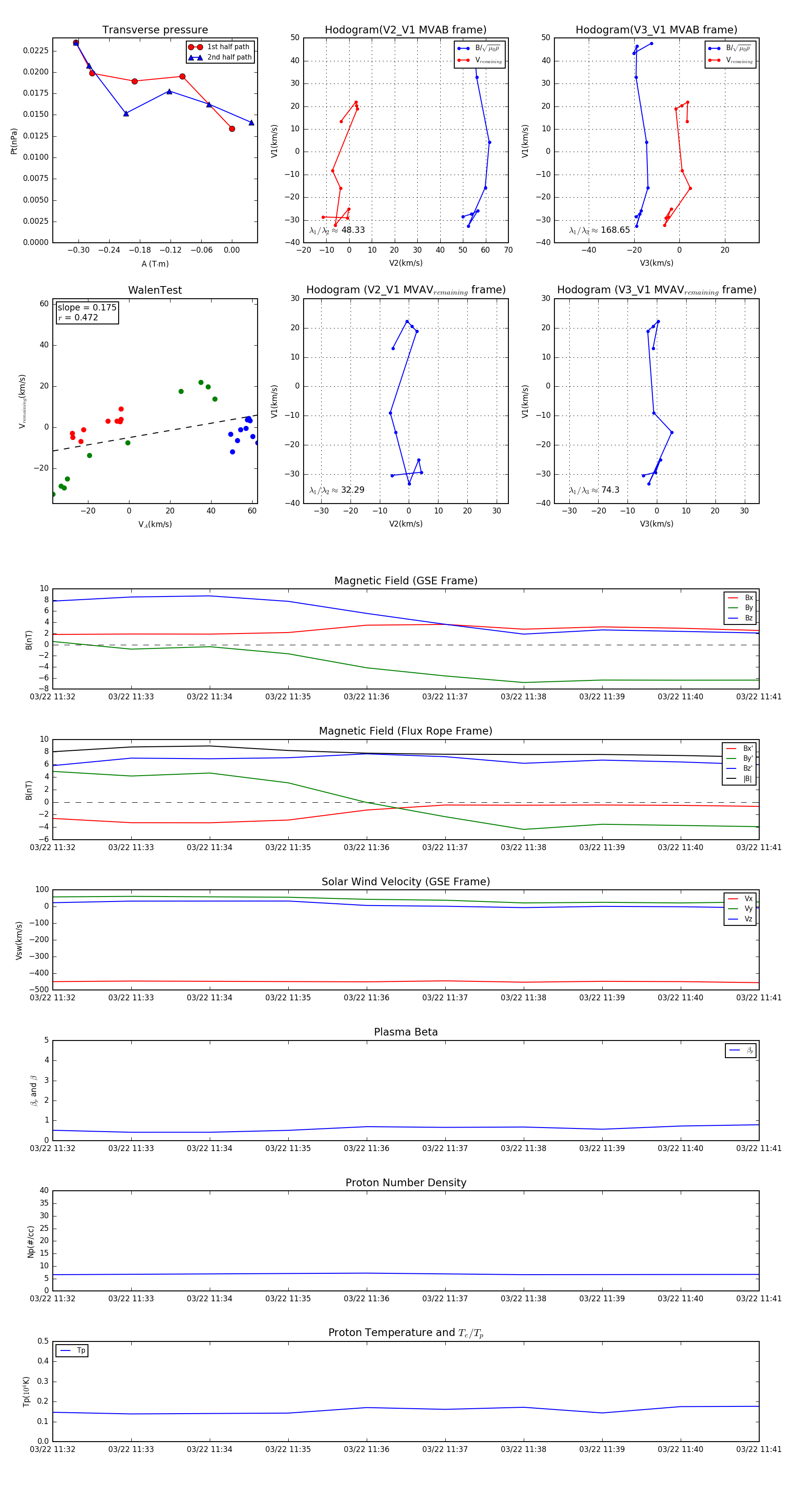The image size is (812, 1489).
Task: Click the 'Proton Number Density' title
Action: pyautogui.click(x=406, y=1183)
